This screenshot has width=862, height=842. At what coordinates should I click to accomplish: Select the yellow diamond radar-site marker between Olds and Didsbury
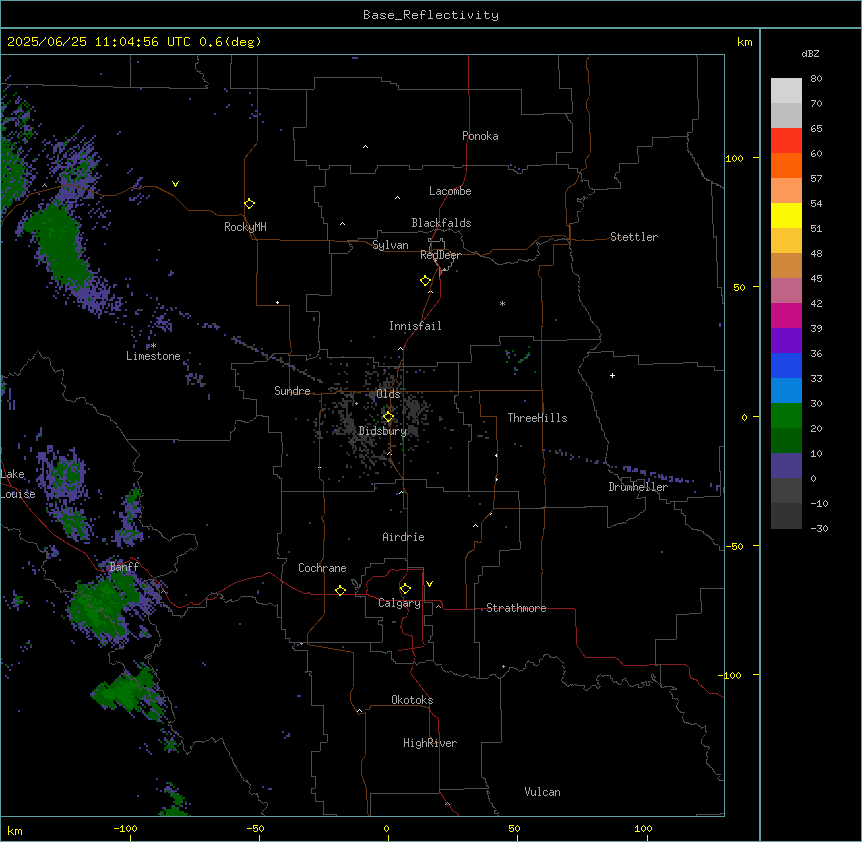click(x=388, y=417)
